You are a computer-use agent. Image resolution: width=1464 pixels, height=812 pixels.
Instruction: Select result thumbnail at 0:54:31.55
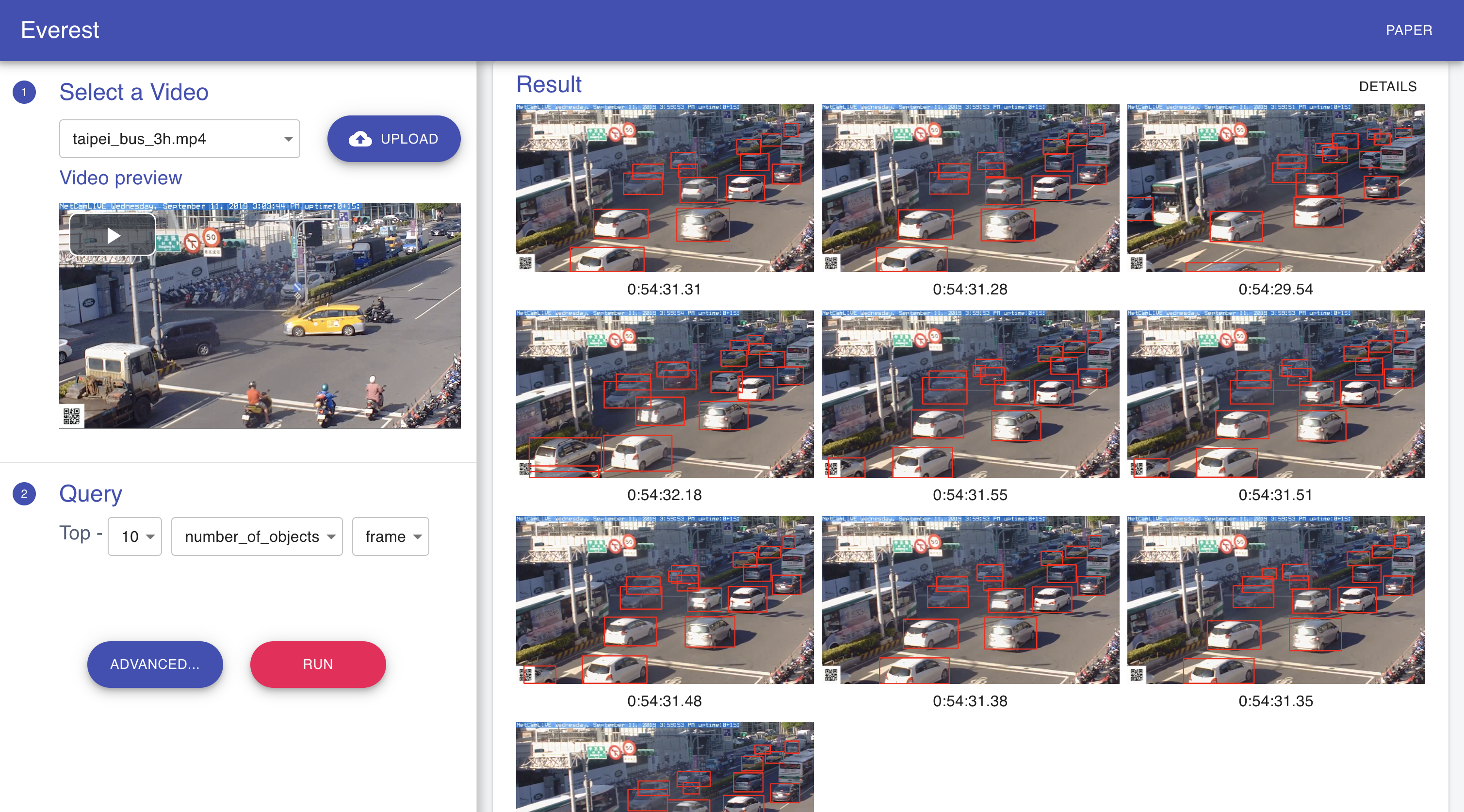(970, 394)
